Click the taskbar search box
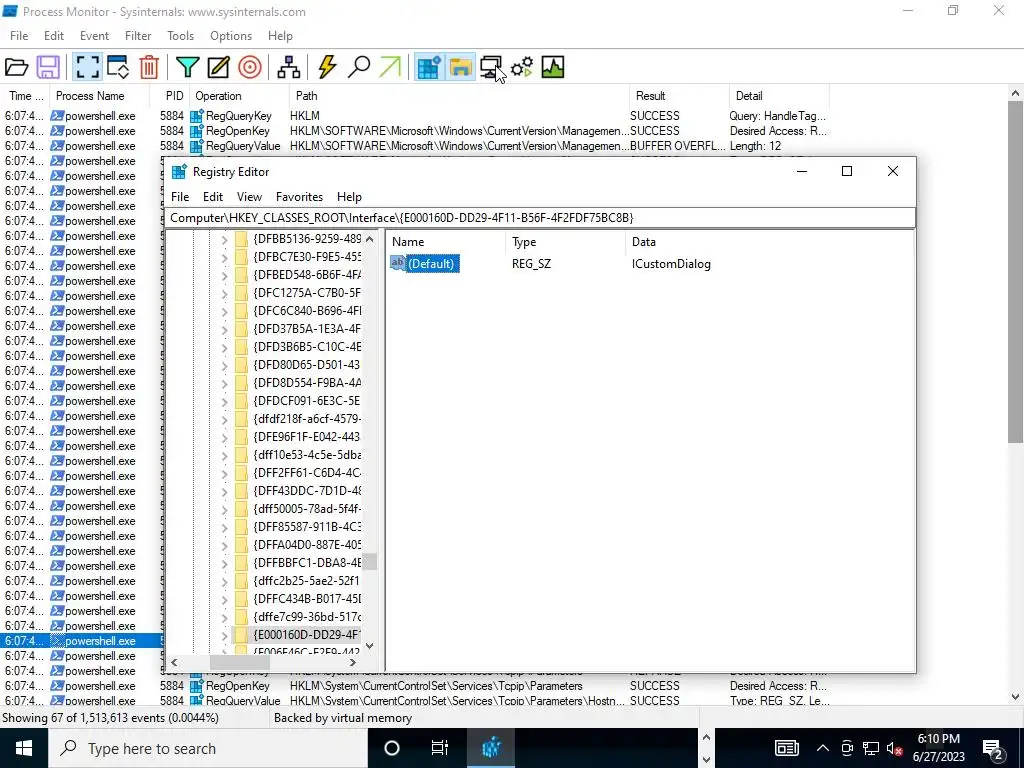This screenshot has height=768, width=1024. click(x=208, y=748)
